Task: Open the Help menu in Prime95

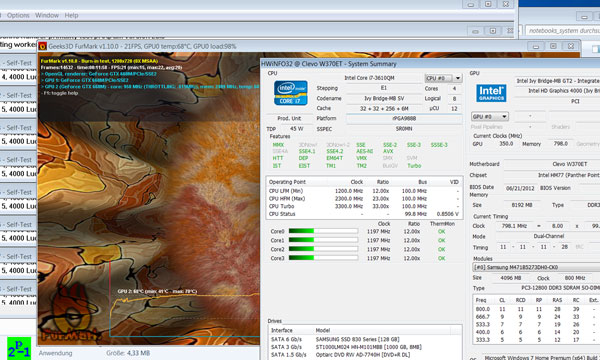Action: pyautogui.click(x=71, y=15)
